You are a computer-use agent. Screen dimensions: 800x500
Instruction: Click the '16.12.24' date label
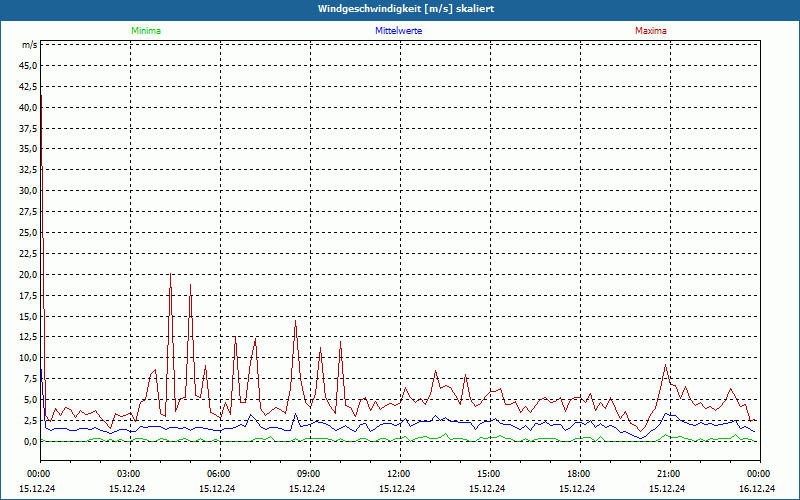[x=757, y=489]
